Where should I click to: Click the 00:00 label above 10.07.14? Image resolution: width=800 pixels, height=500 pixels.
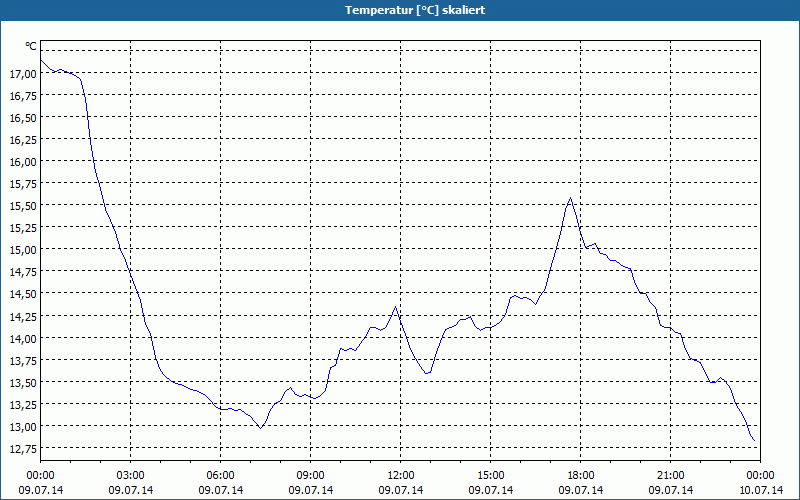pos(761,475)
